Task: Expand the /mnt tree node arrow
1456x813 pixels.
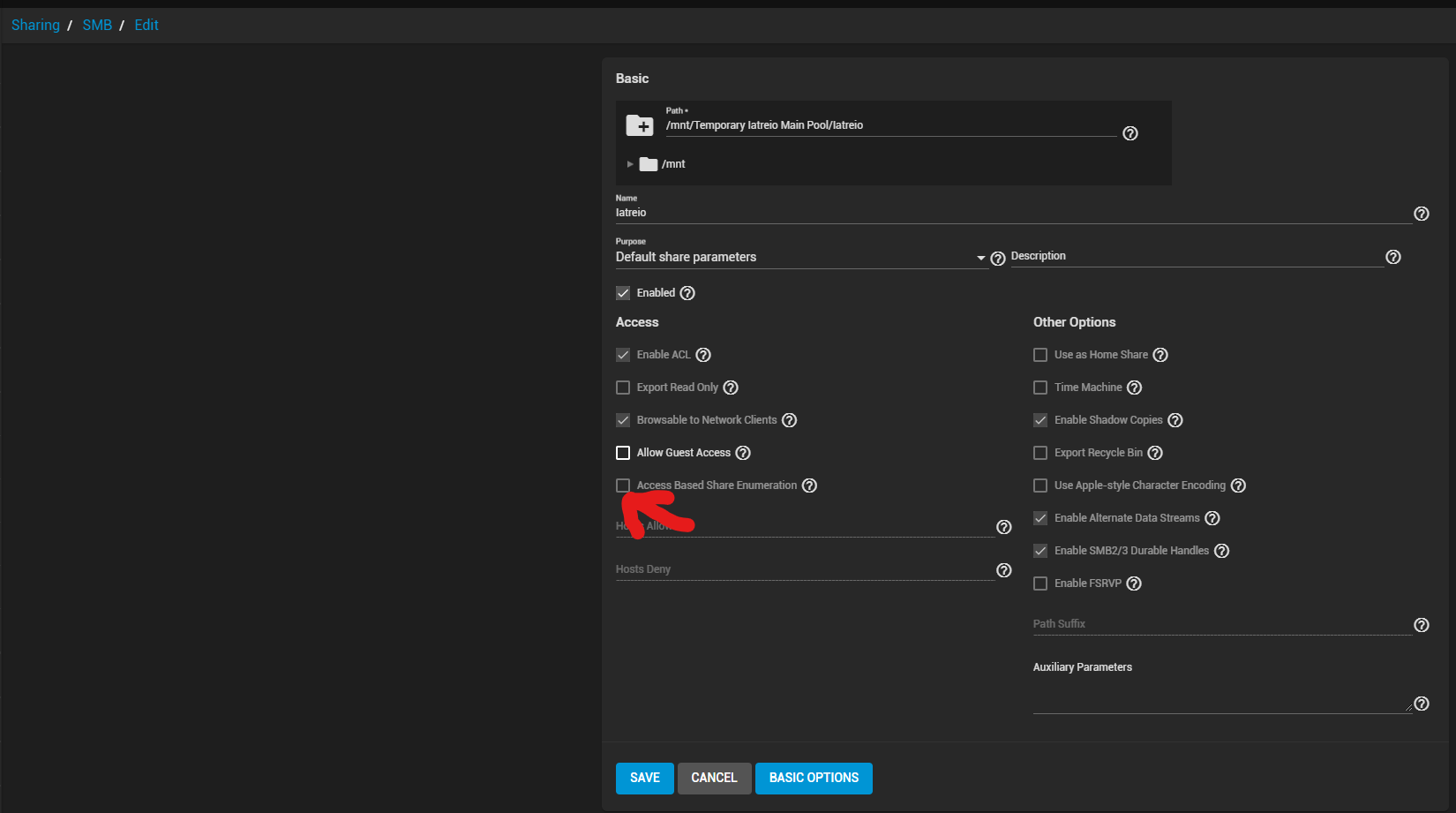Action: pos(630,164)
